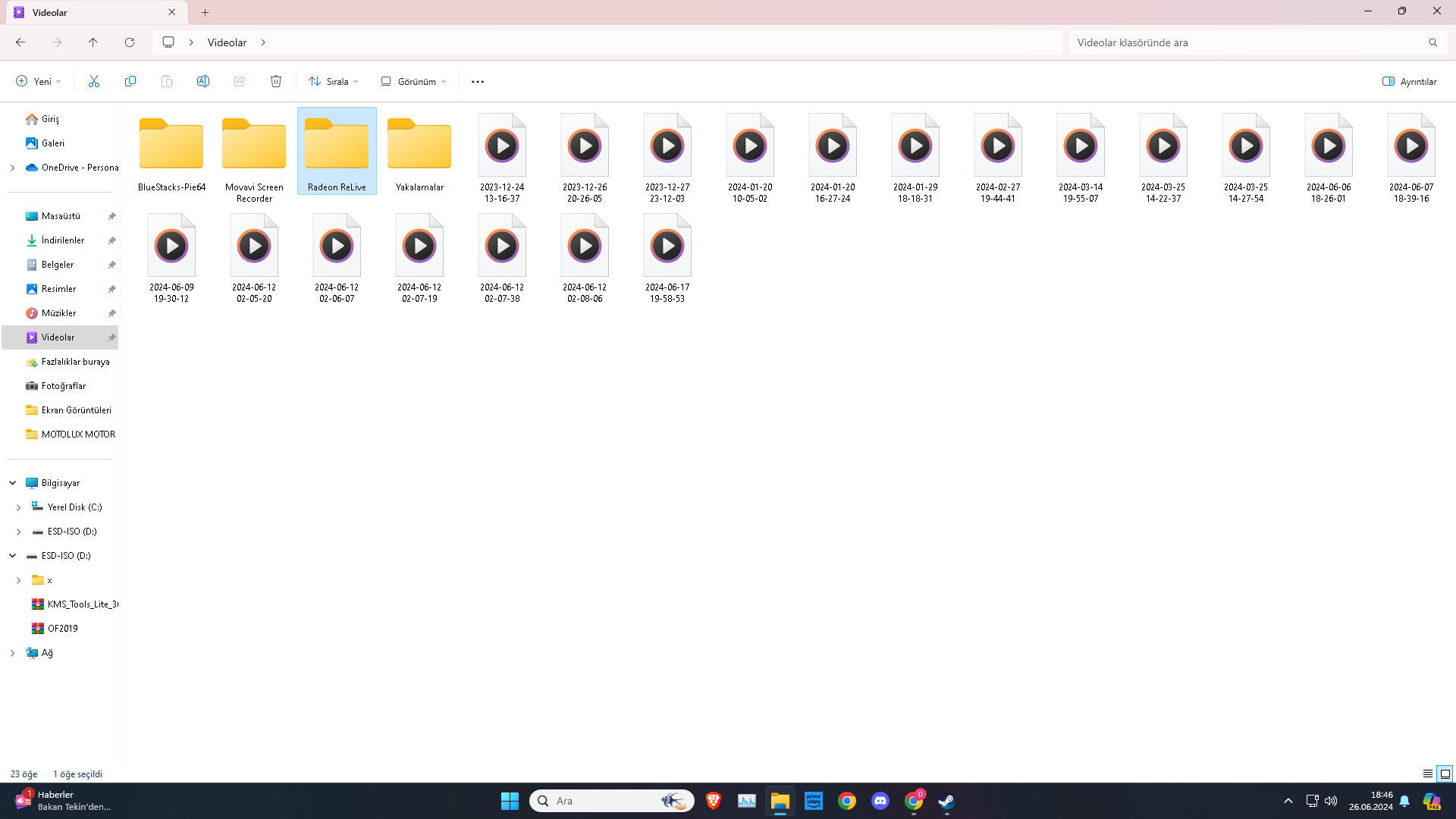Switch to details list layout via status bar
The width and height of the screenshot is (1456, 819).
[1429, 773]
